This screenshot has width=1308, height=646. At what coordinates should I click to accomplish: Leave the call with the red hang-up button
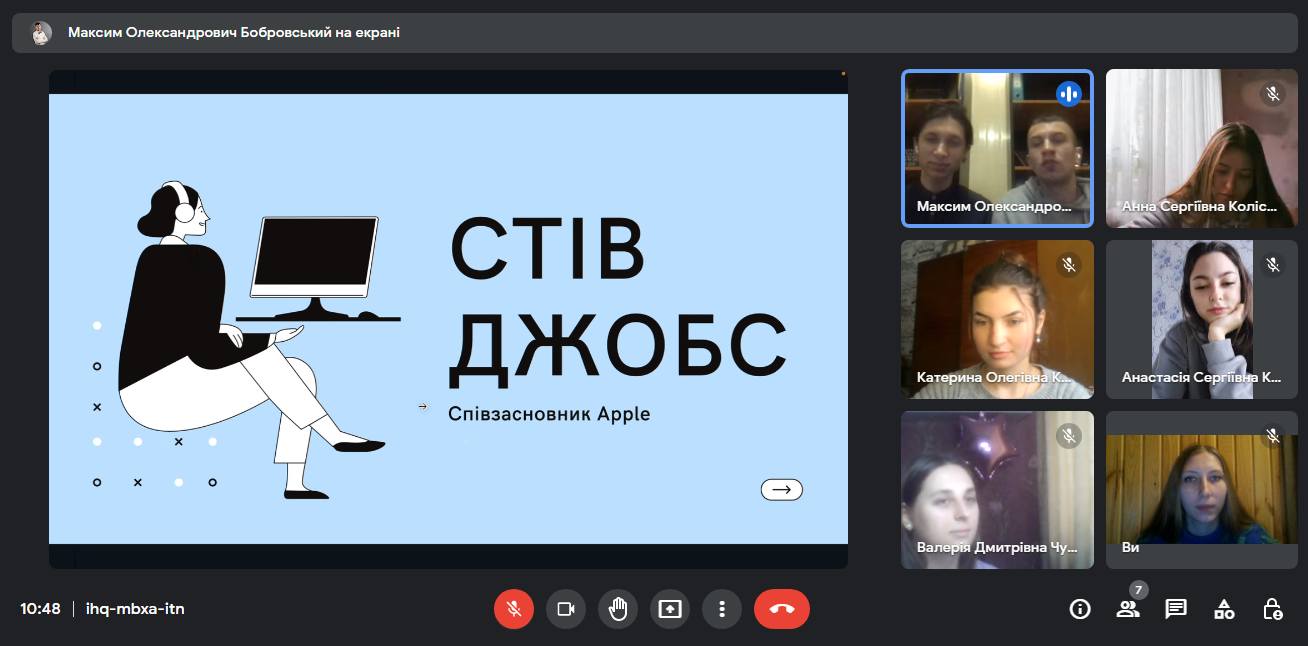click(x=782, y=609)
